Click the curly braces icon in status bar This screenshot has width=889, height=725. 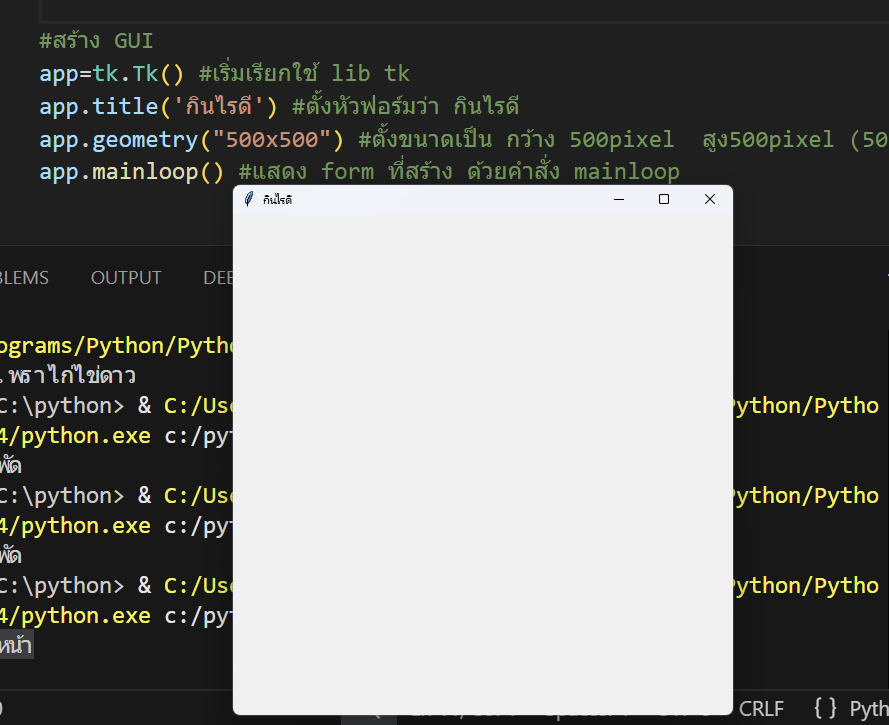(x=826, y=708)
